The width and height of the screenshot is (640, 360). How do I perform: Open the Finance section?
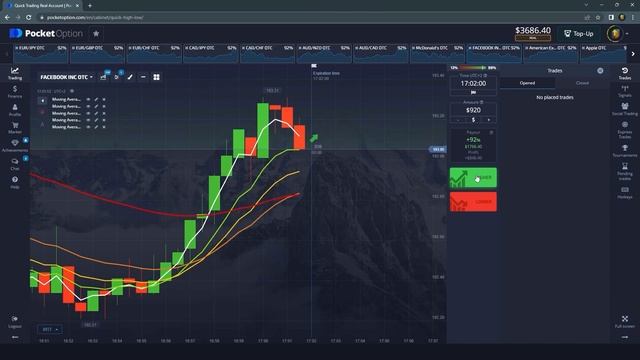(15, 91)
